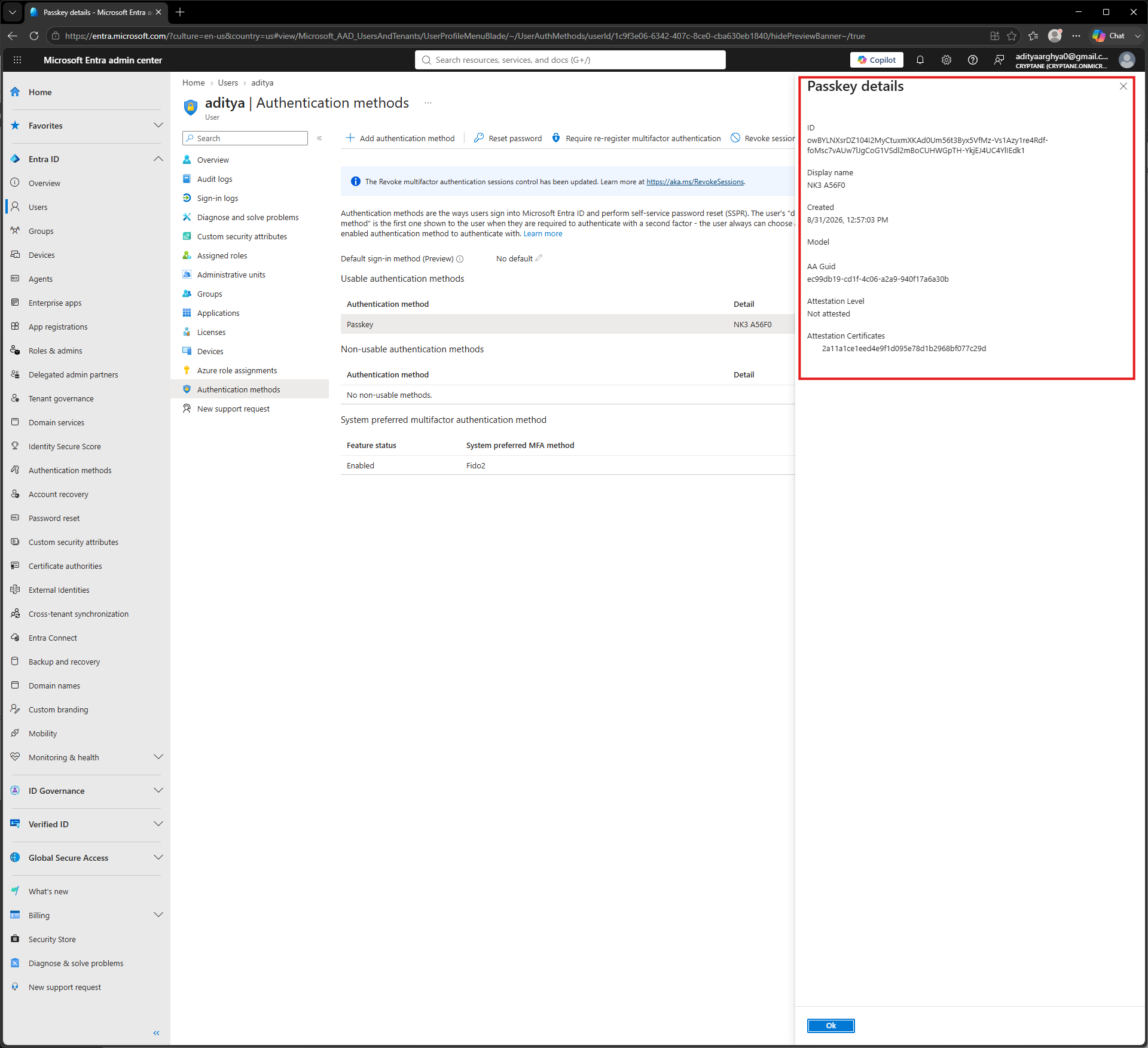Click the Tenant governance icon in sidebar
This screenshot has height=1048, width=1148.
(15, 398)
